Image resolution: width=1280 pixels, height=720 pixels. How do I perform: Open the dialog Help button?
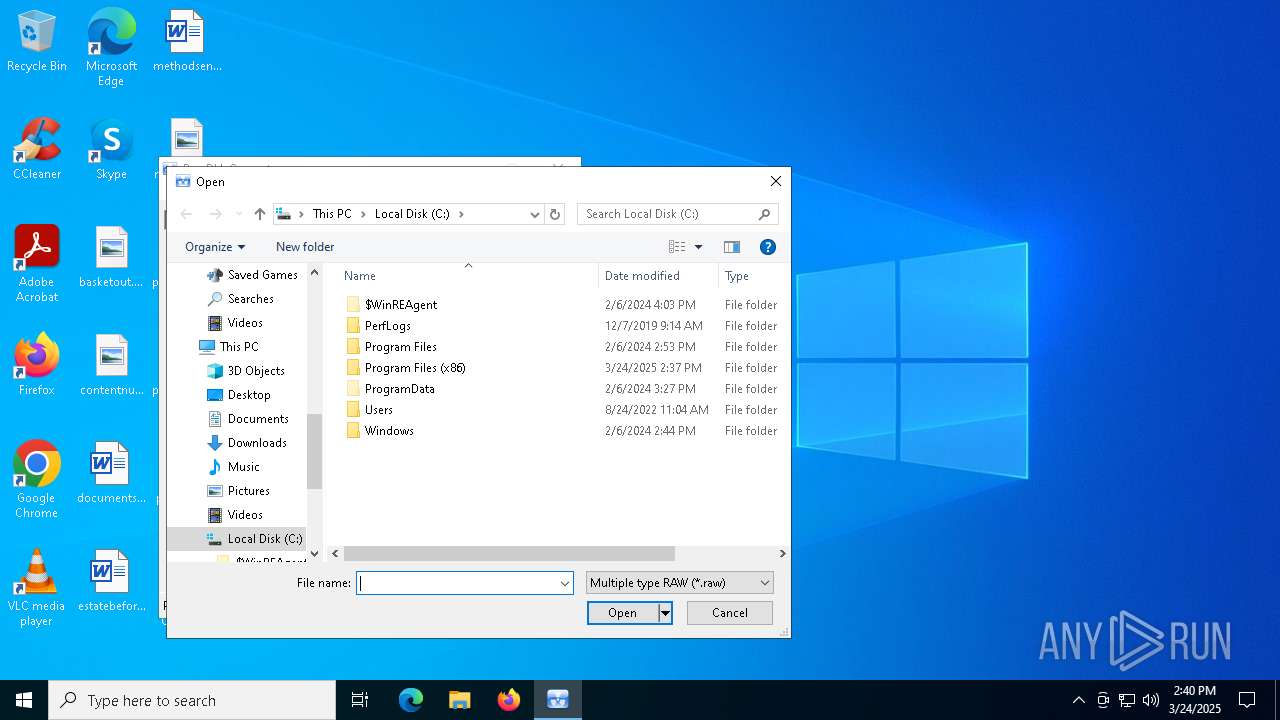click(768, 247)
